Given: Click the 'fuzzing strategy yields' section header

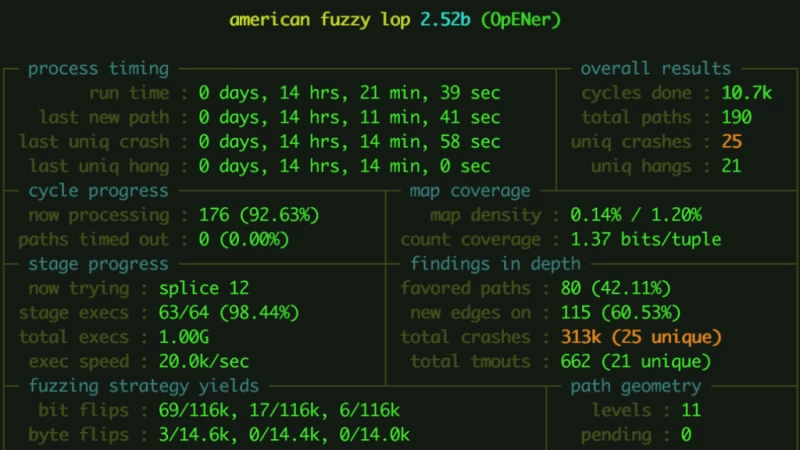Looking at the screenshot, I should (x=143, y=386).
